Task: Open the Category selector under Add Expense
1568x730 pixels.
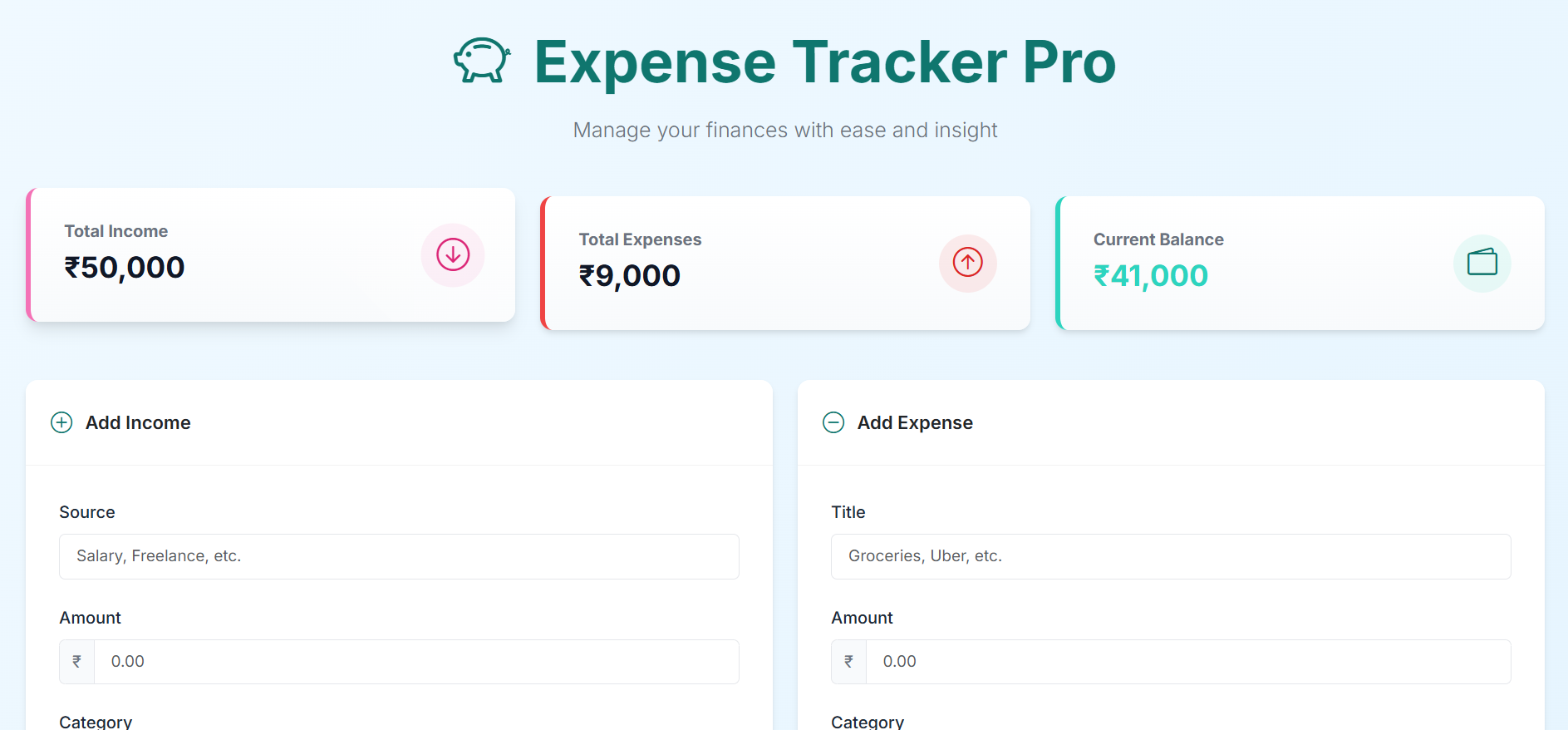Action: 868,721
